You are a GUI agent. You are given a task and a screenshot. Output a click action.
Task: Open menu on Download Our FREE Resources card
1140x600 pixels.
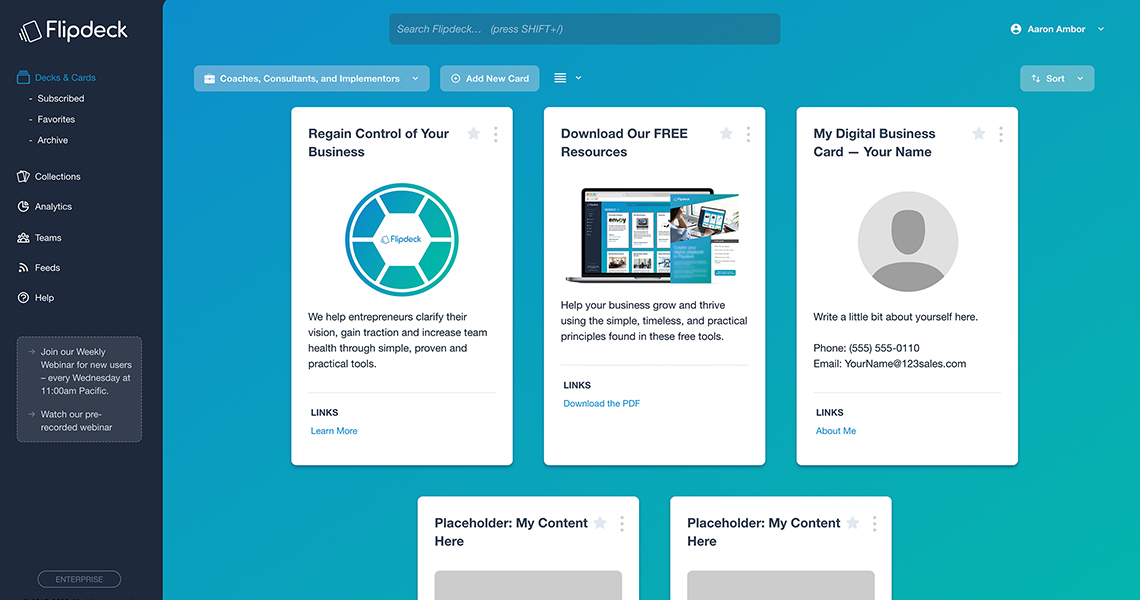[x=748, y=134]
